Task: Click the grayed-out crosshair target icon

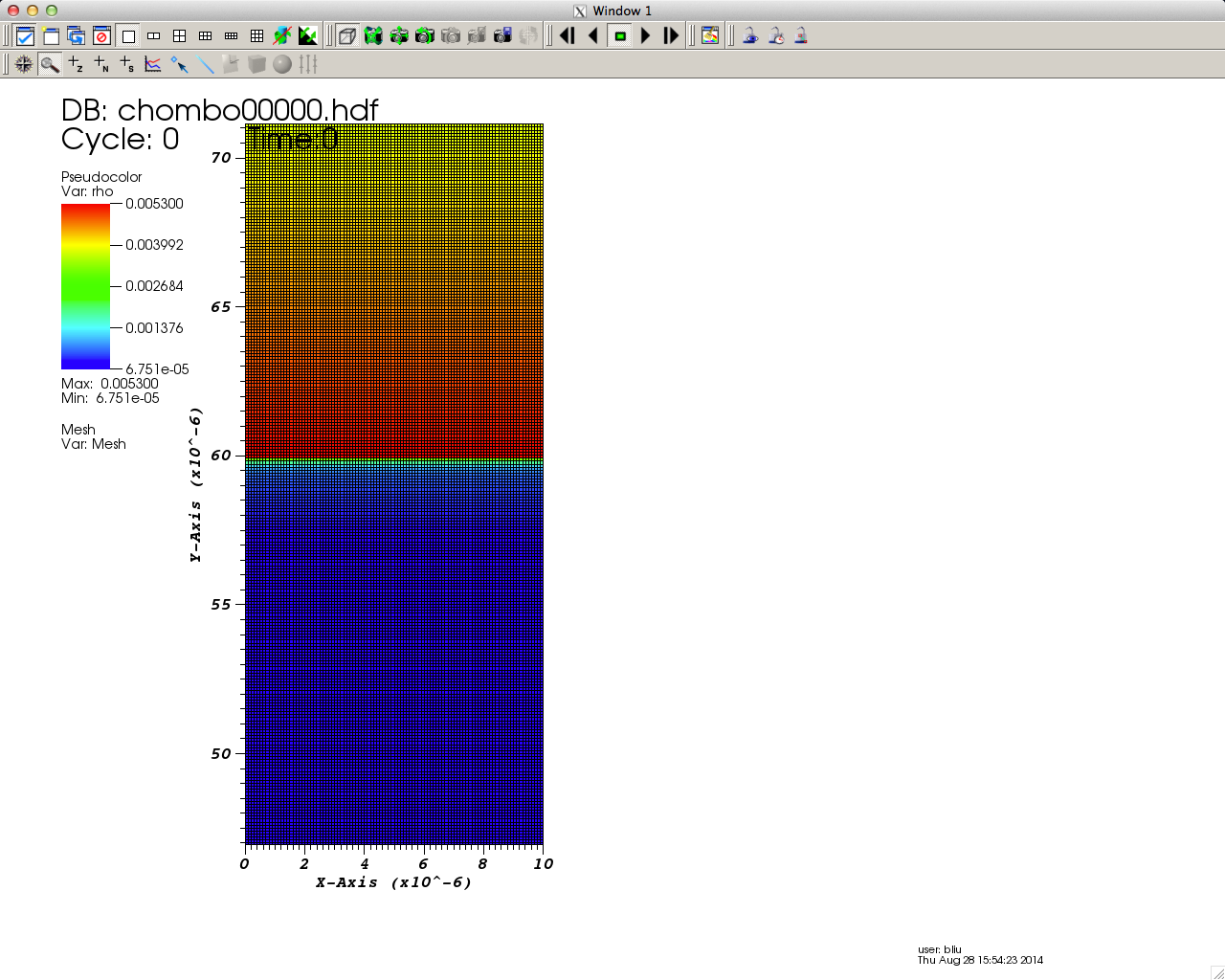Action: pos(528,36)
